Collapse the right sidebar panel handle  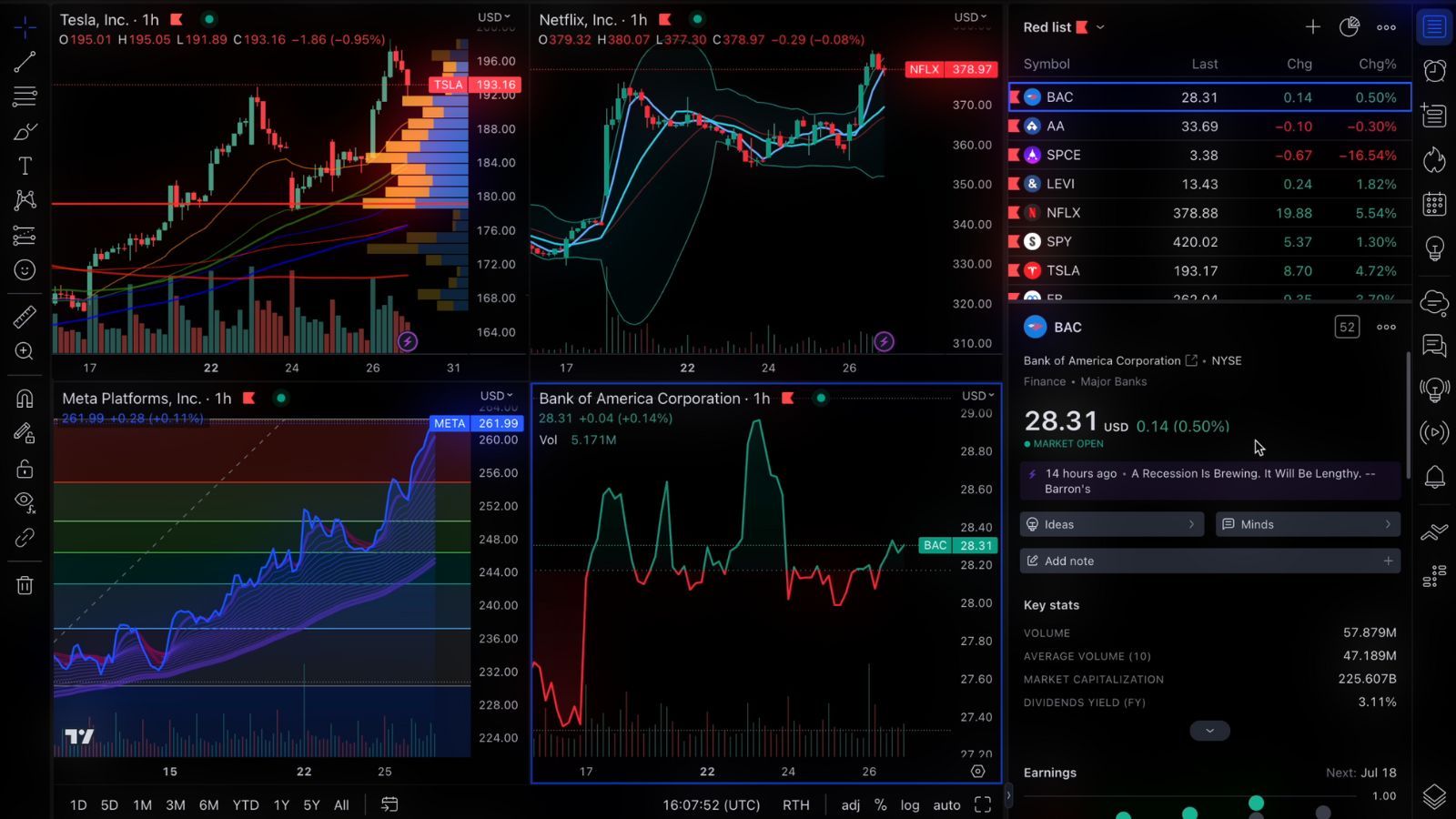coord(1007,795)
